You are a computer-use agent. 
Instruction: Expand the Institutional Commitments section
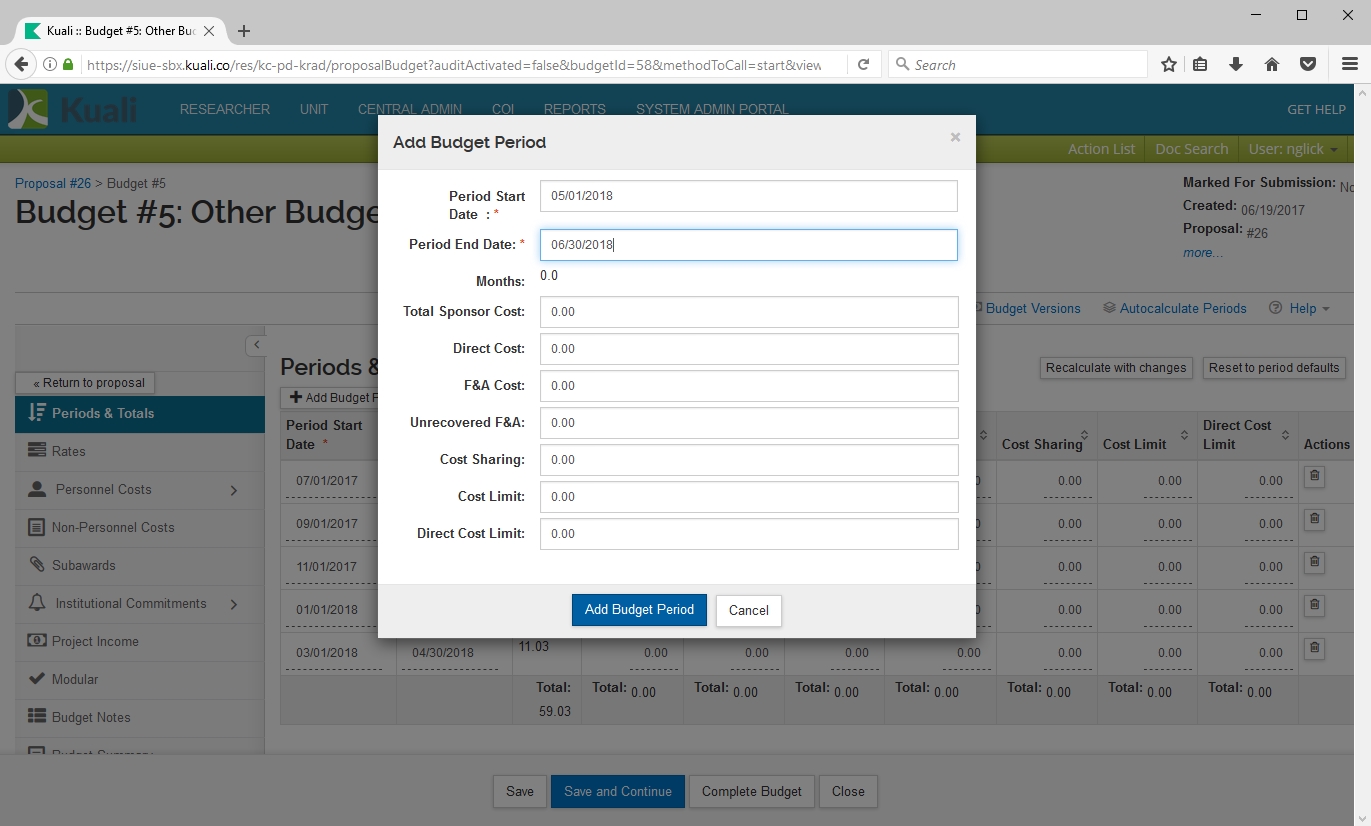234,604
